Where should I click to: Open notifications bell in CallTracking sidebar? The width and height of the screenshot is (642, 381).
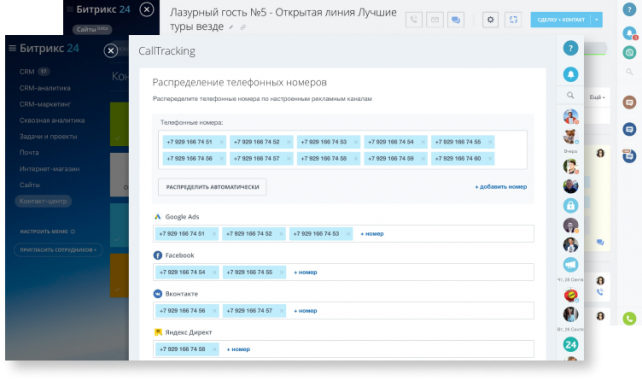click(x=570, y=74)
